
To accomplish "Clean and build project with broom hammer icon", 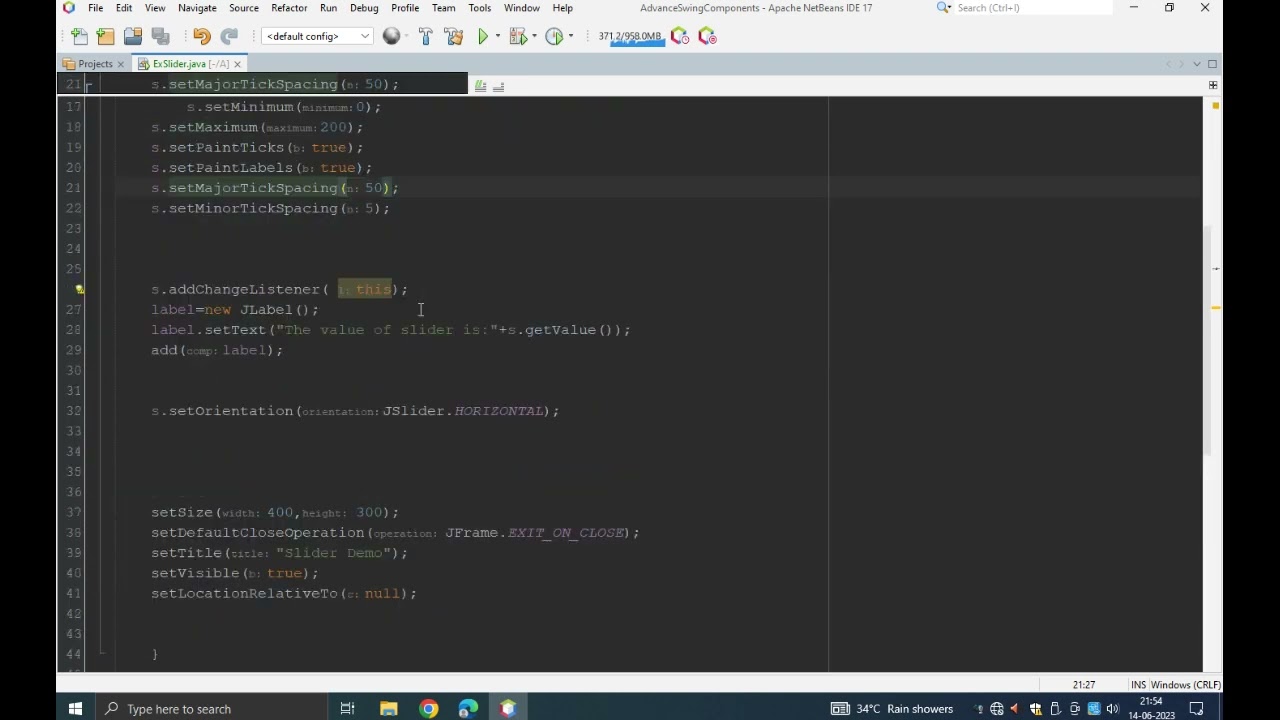I will [453, 36].
